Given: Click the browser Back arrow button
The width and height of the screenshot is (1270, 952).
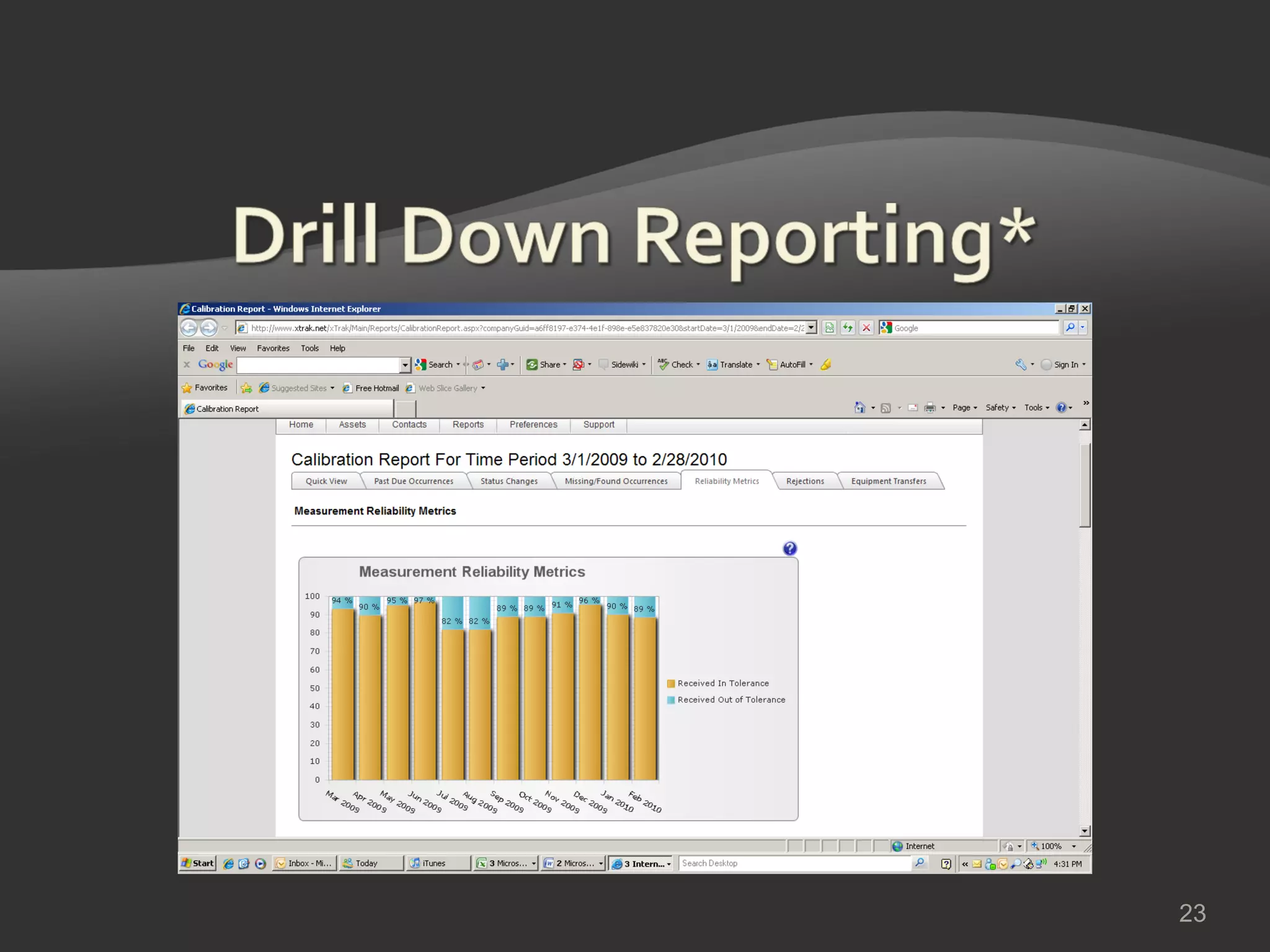Looking at the screenshot, I should 189,327.
